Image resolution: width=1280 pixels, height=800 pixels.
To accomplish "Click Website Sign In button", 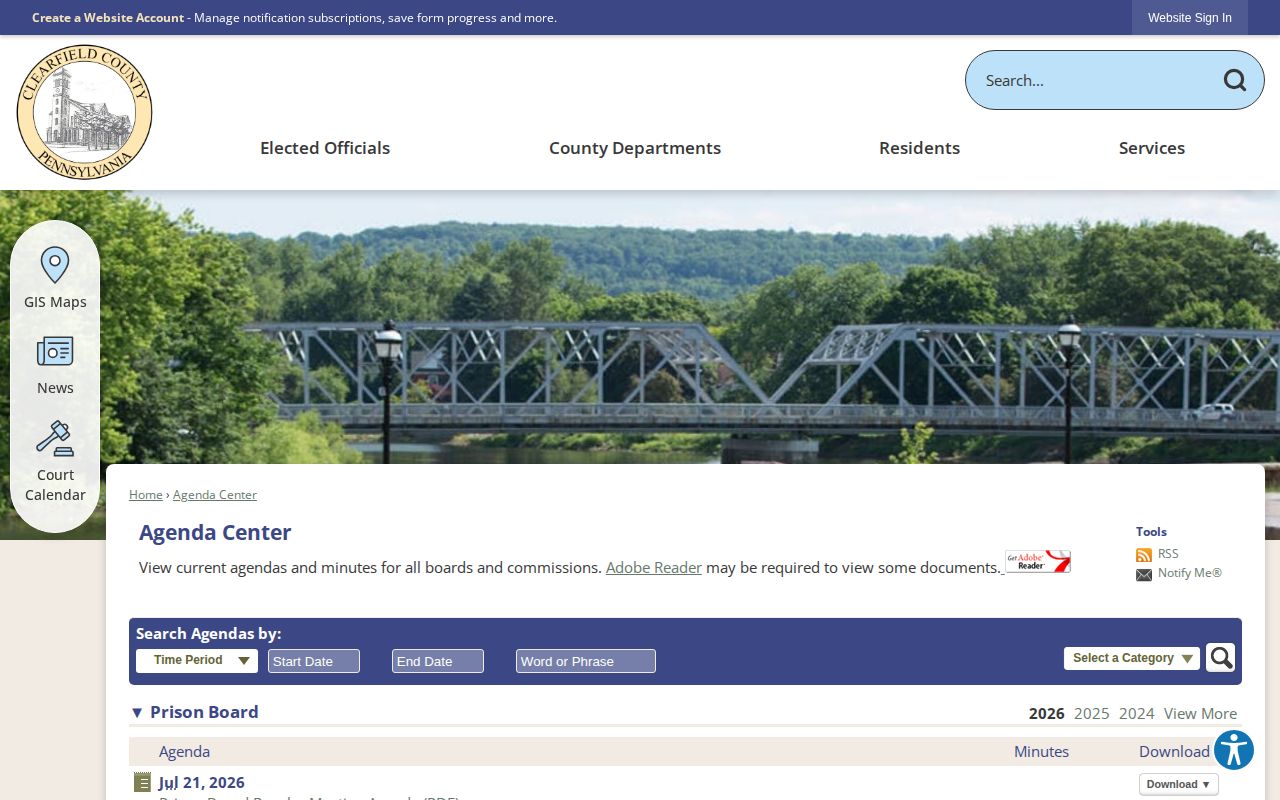I will tap(1190, 18).
